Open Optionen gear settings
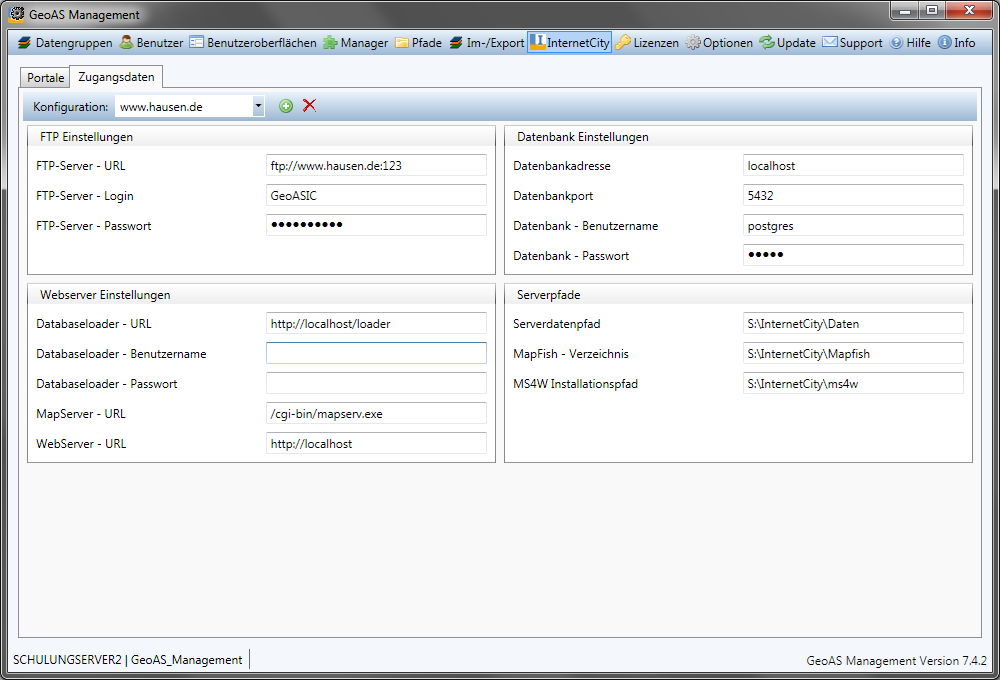 coord(719,43)
